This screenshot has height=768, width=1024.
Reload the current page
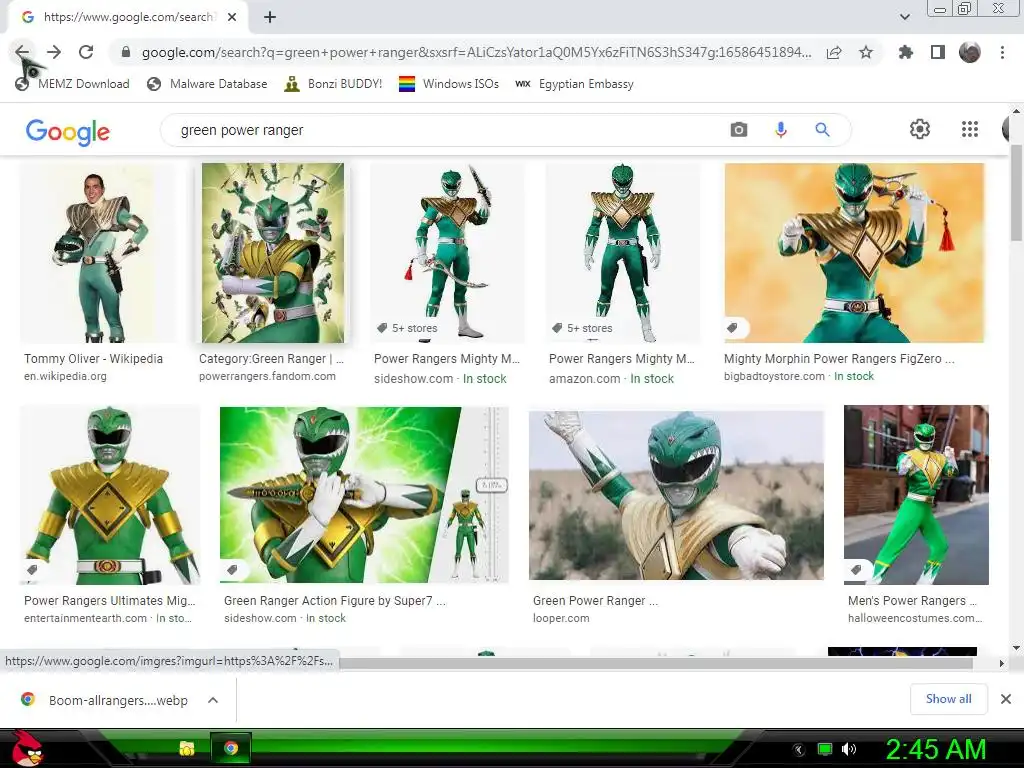pos(86,52)
